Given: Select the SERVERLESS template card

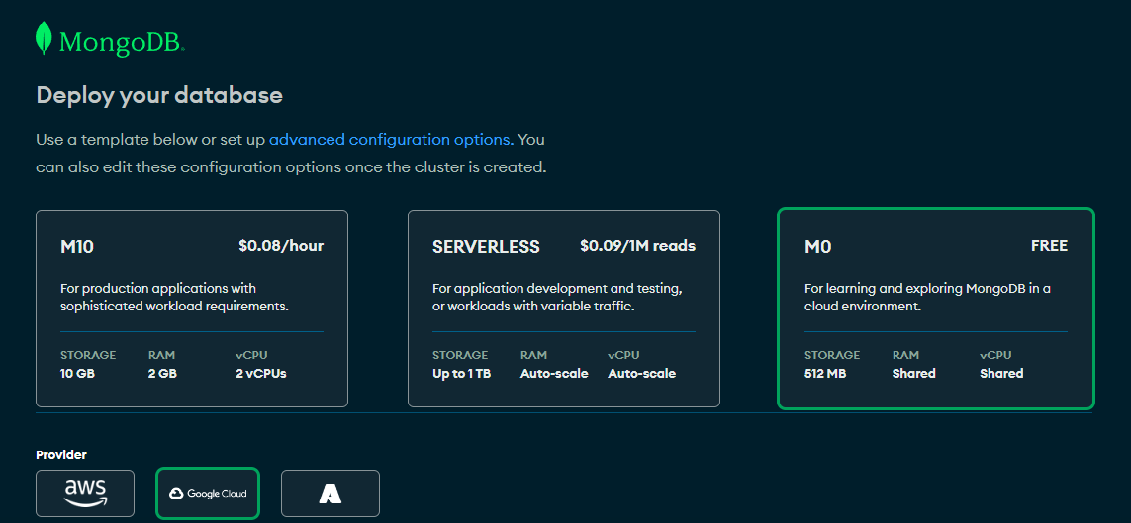Looking at the screenshot, I should (x=564, y=309).
